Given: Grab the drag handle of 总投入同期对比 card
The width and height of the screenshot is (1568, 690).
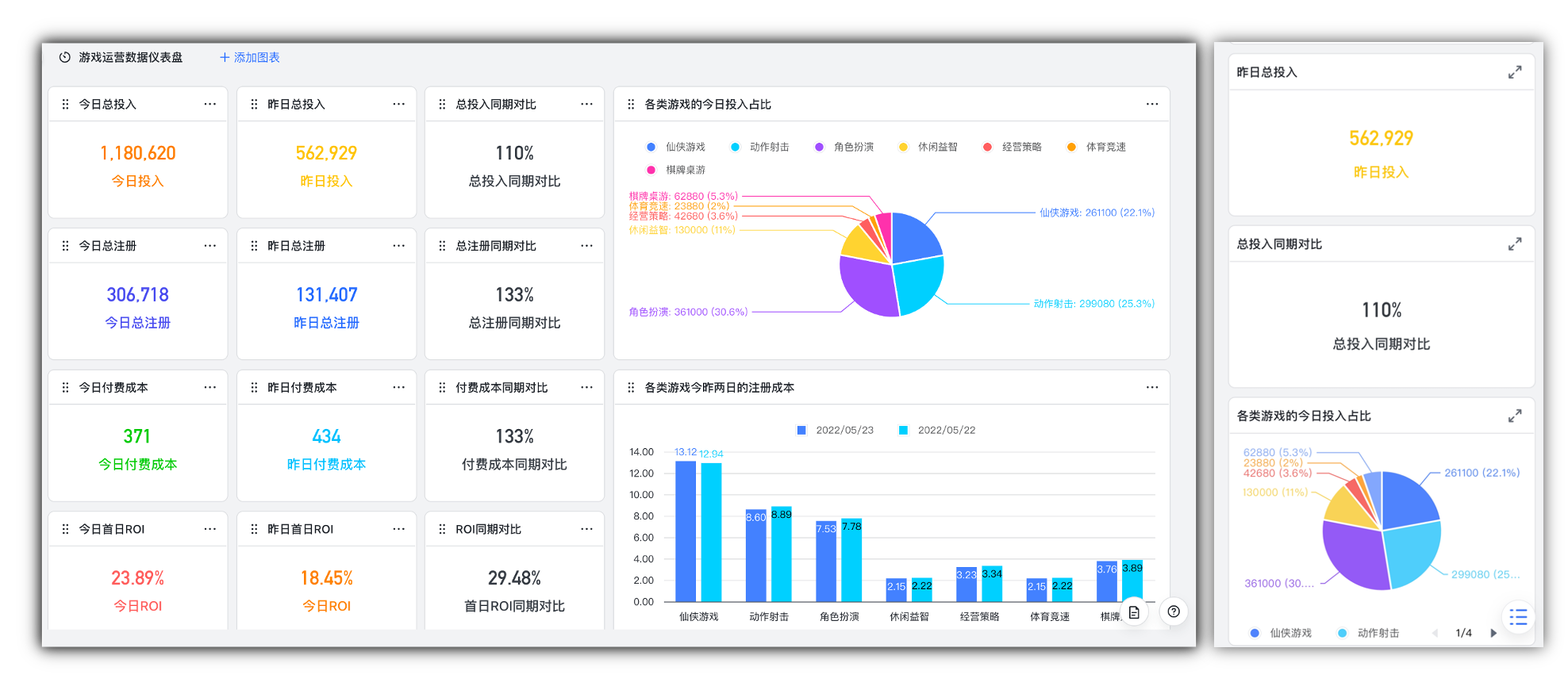Looking at the screenshot, I should 442,104.
